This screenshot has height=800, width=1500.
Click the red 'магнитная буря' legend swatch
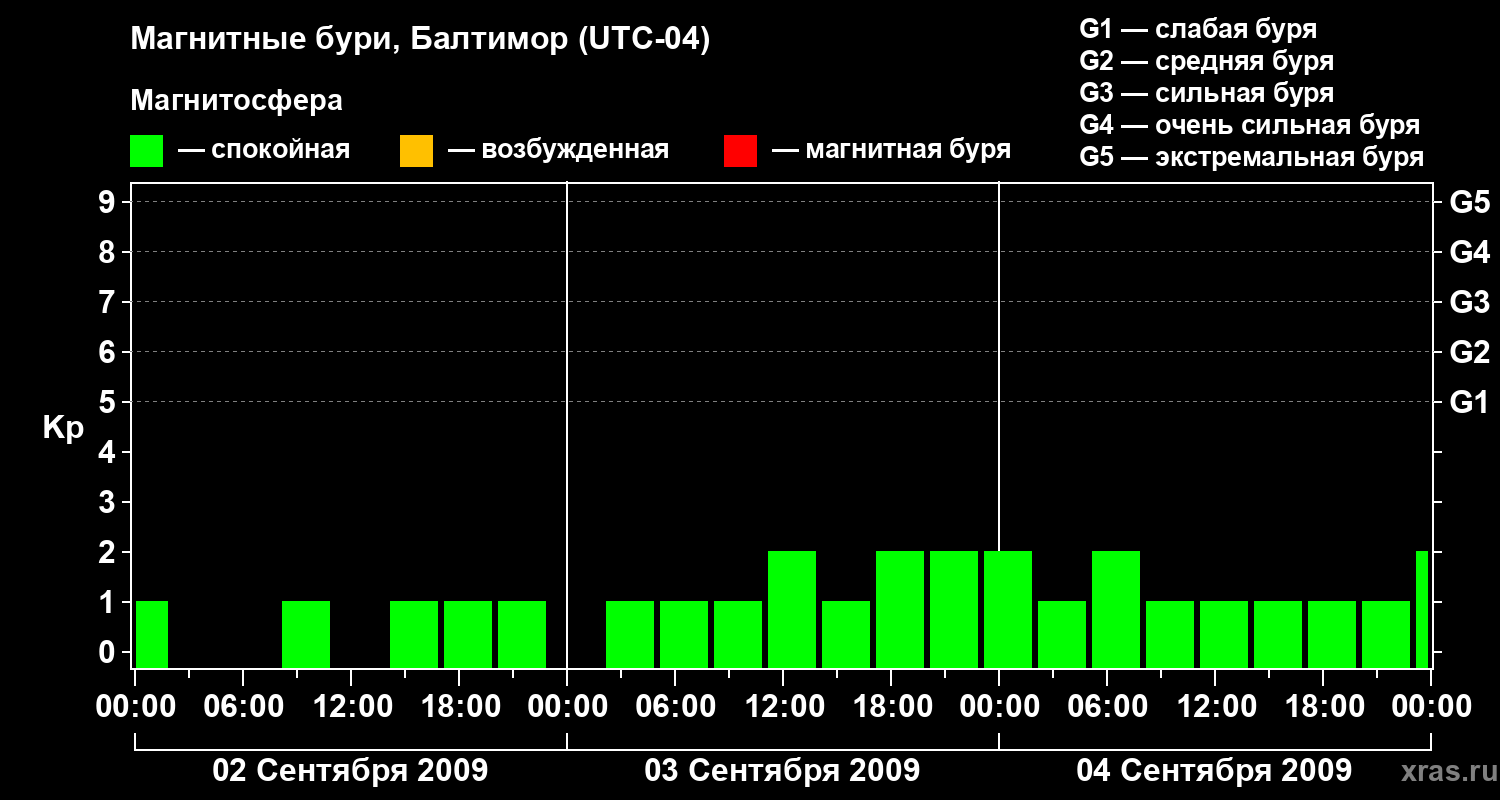pos(740,151)
